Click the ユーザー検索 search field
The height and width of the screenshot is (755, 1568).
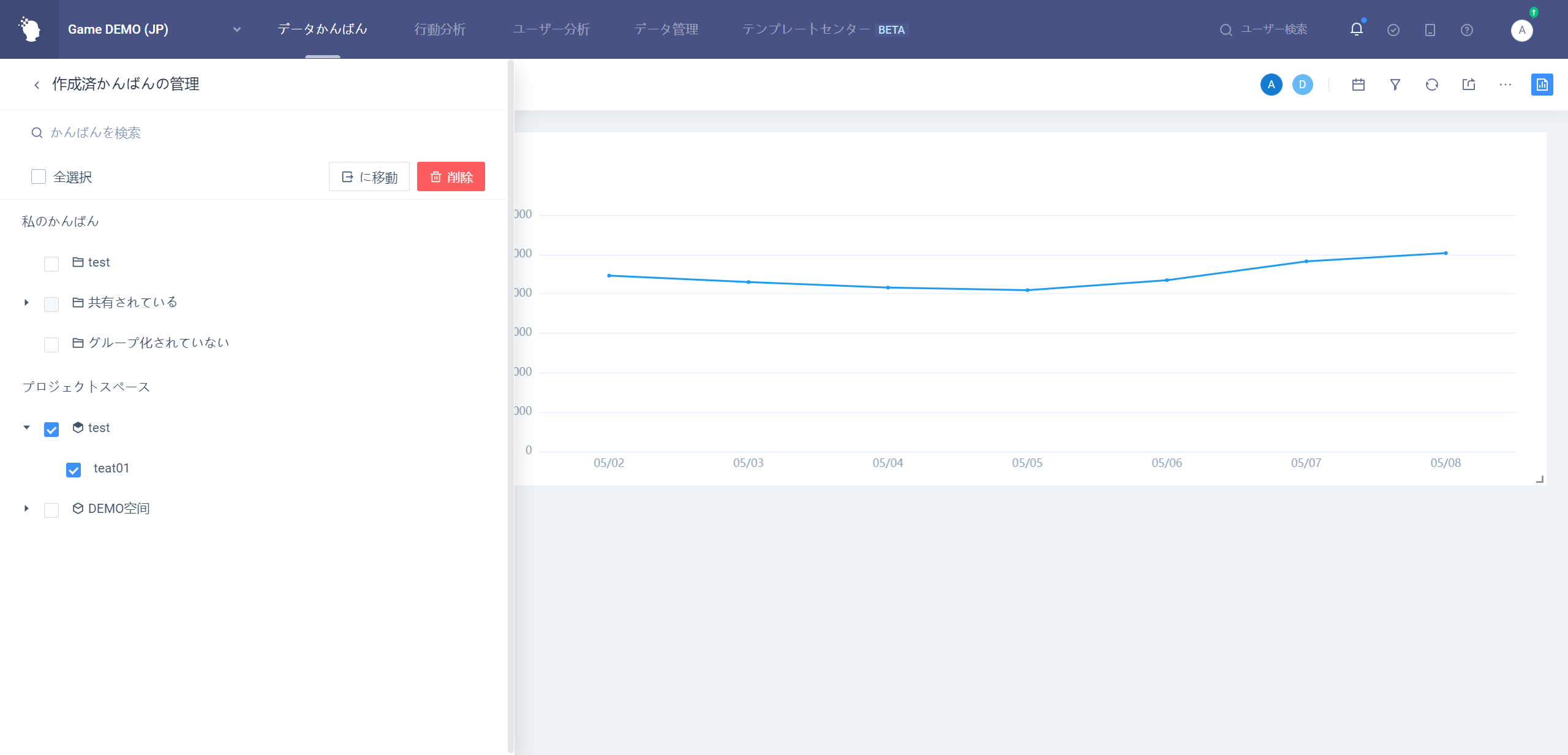pos(1263,29)
